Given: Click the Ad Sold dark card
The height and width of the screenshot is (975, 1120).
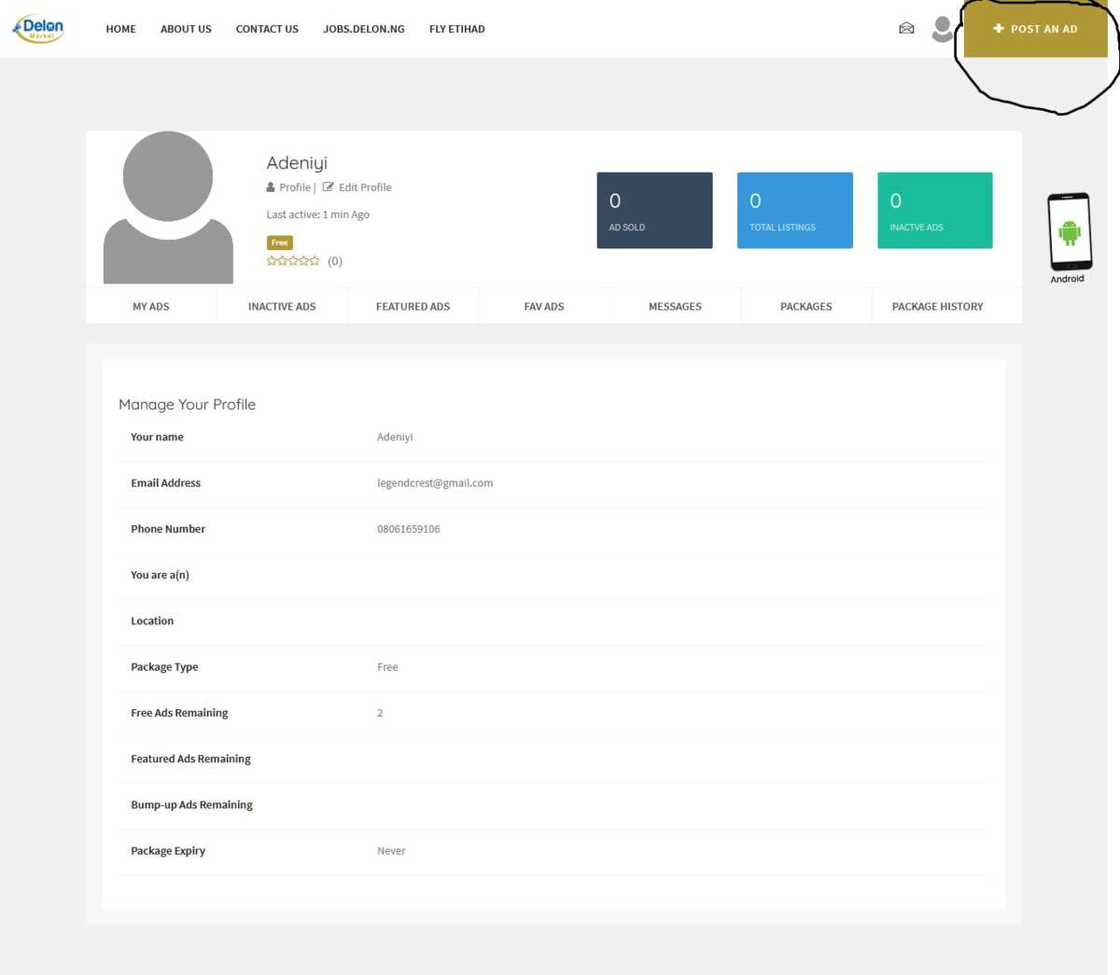Looking at the screenshot, I should (x=655, y=210).
